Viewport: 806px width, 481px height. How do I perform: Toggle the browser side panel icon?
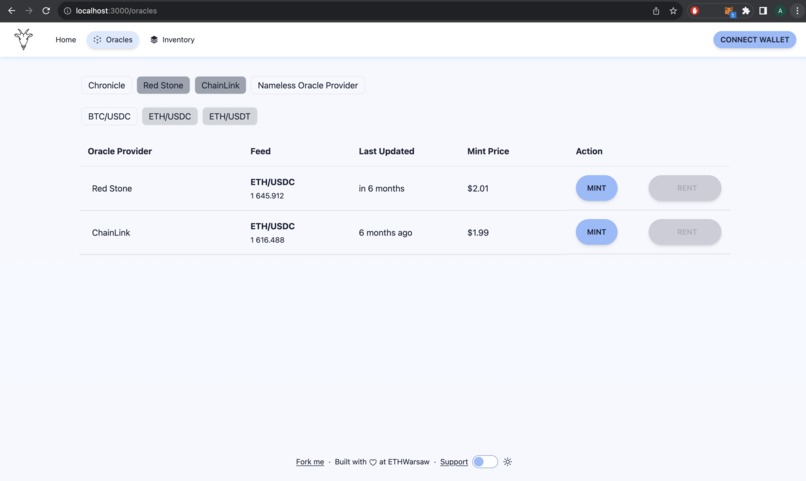pos(763,11)
